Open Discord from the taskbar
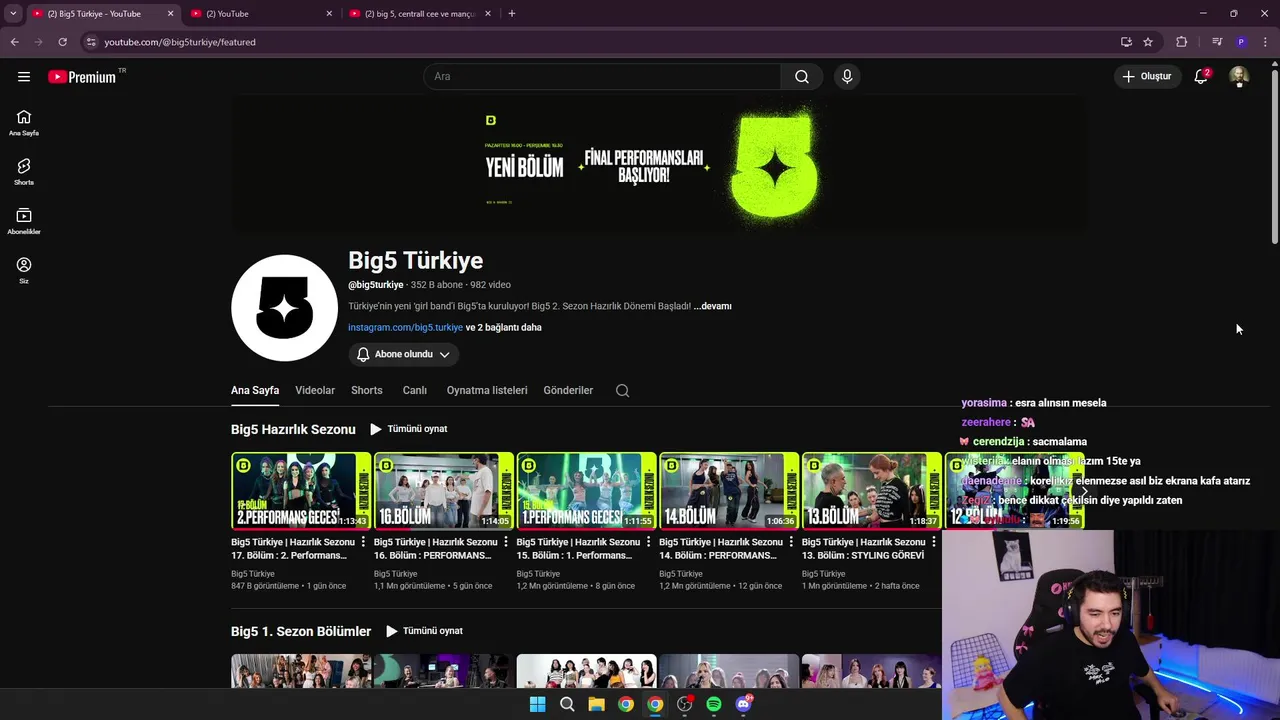 (743, 704)
